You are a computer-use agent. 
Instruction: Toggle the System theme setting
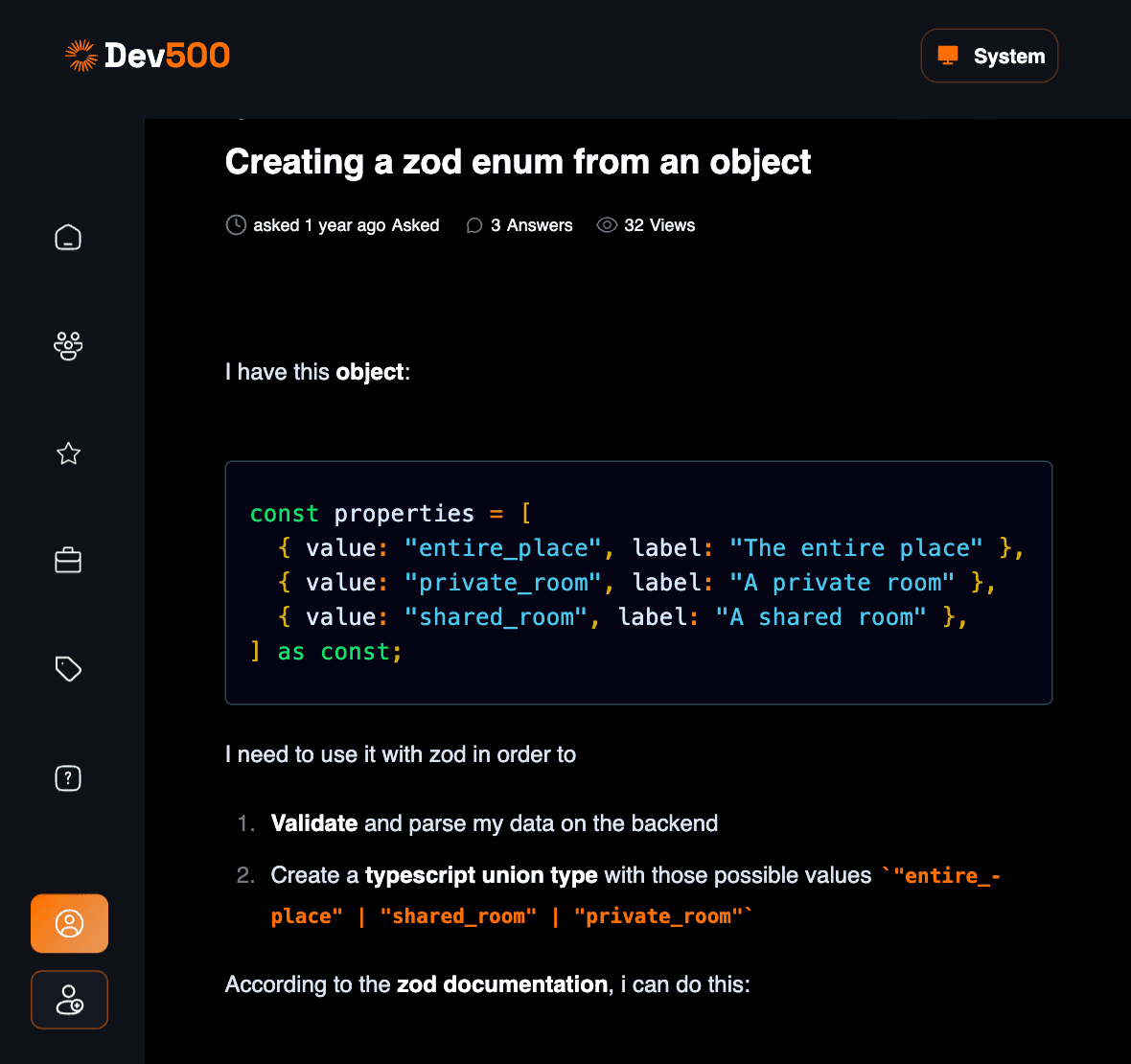click(x=989, y=55)
